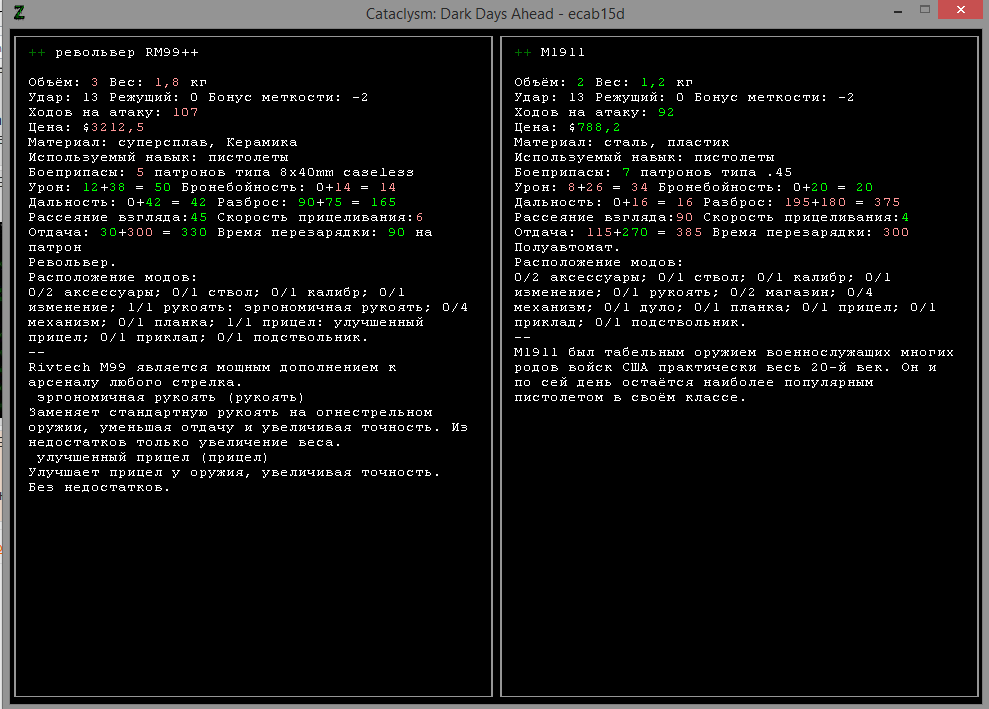Screen dimensions: 989x709
Task: Click the M1911 attack moves value 92
Action: [666, 112]
